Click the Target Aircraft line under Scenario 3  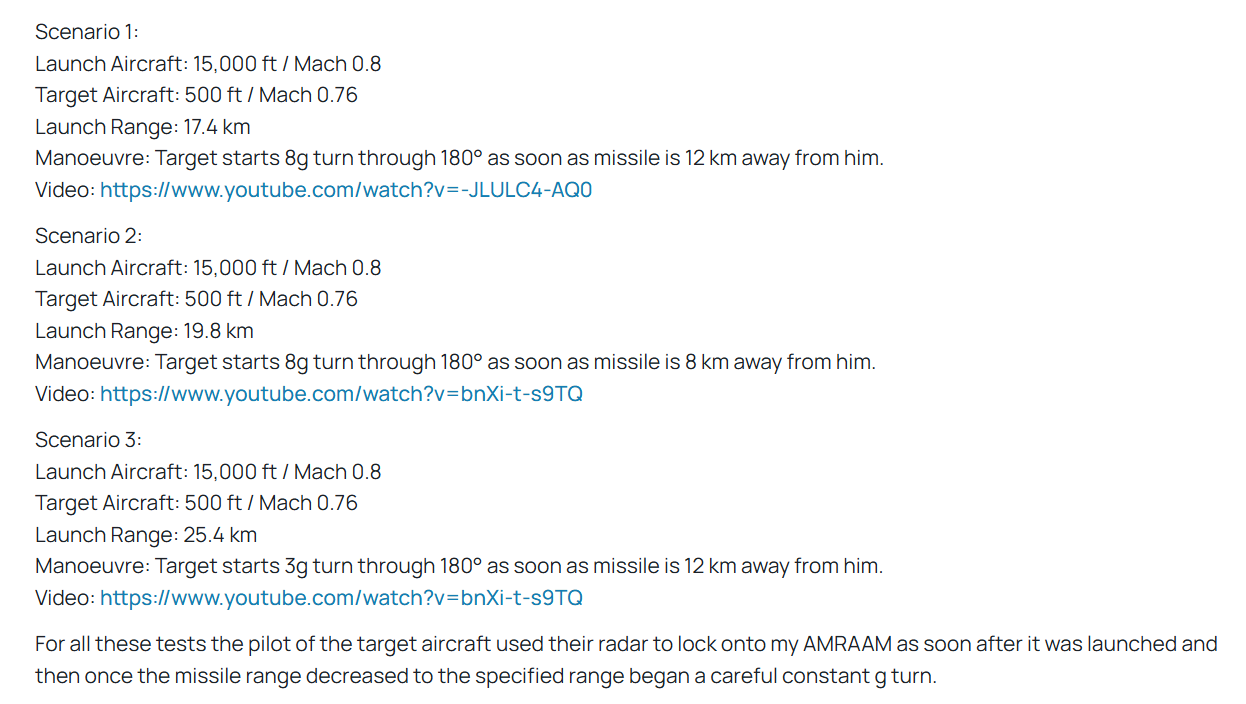[196, 503]
